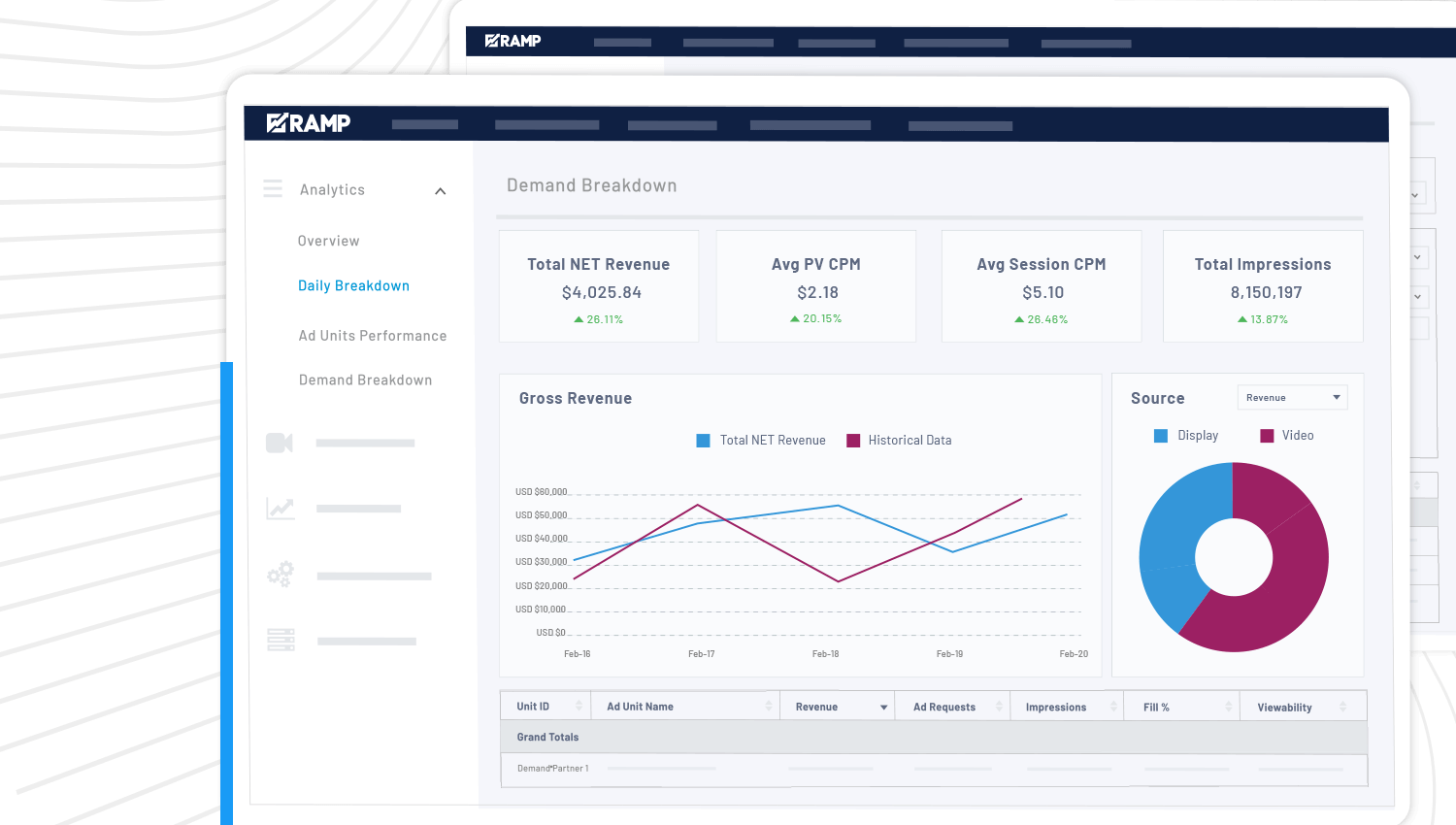The height and width of the screenshot is (825, 1456).
Task: Click the Feb-18 axis label
Action: [x=825, y=654]
